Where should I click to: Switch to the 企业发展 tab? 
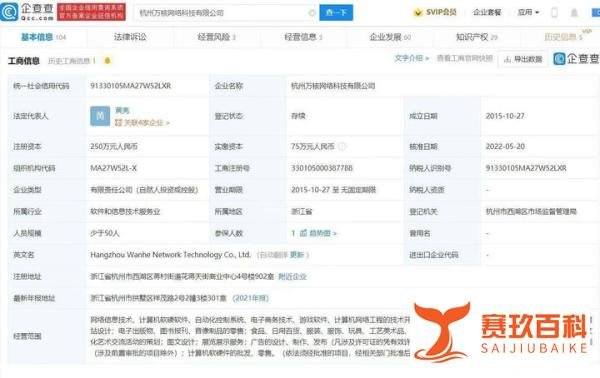click(x=390, y=37)
